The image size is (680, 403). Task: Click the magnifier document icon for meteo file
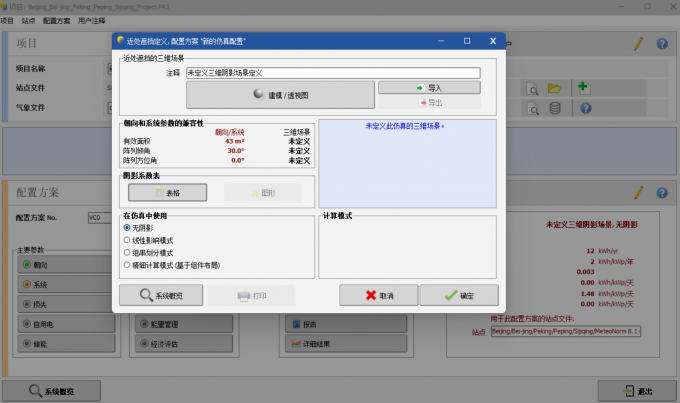coord(532,108)
